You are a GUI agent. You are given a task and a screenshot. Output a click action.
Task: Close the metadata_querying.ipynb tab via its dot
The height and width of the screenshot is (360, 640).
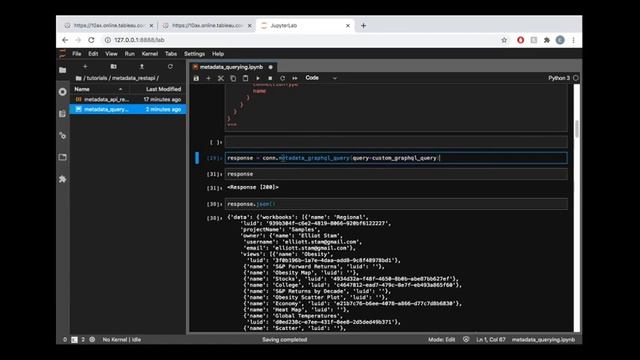(x=271, y=67)
